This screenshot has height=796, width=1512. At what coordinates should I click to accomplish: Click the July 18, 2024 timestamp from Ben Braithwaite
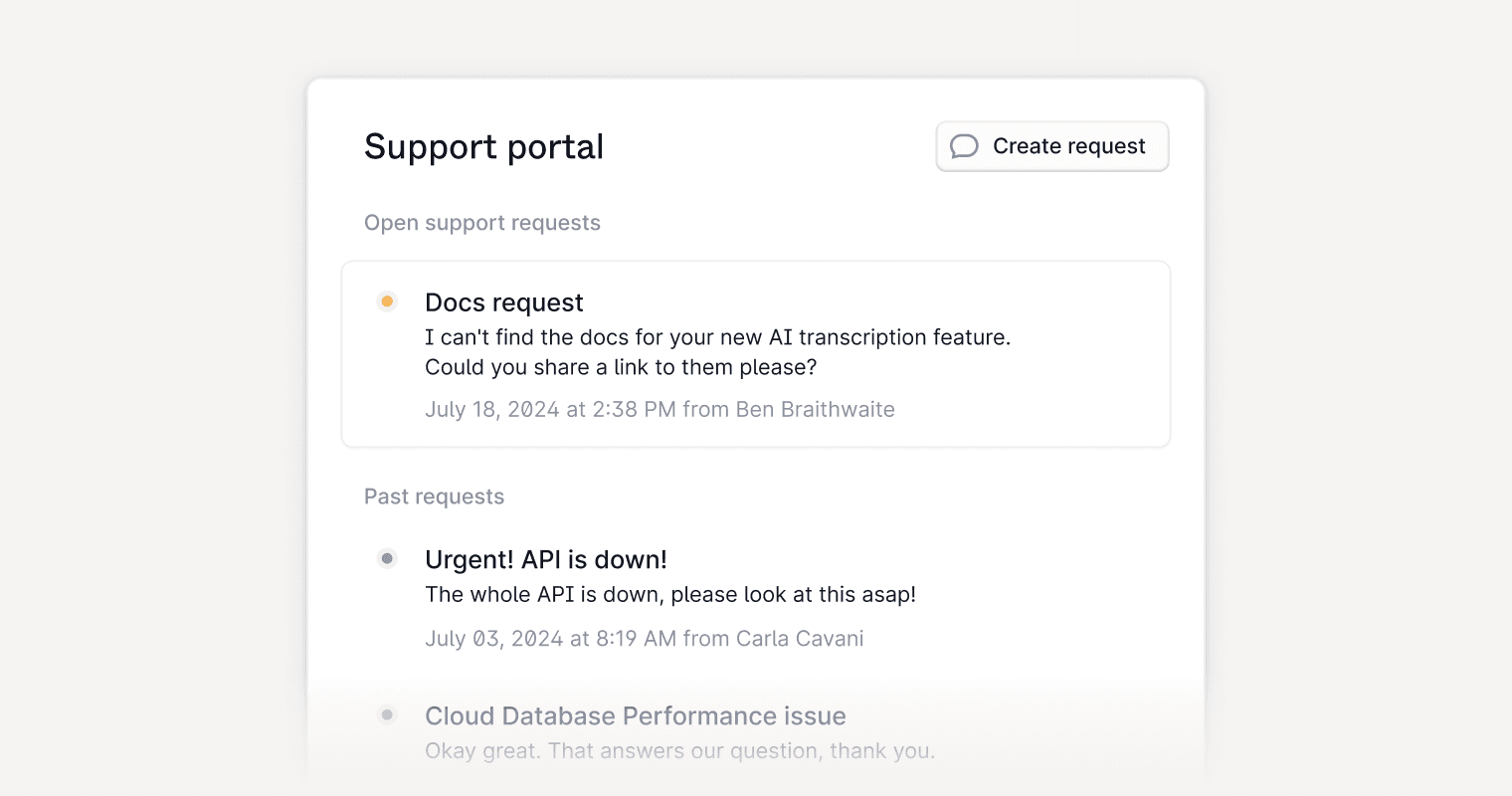click(x=550, y=409)
